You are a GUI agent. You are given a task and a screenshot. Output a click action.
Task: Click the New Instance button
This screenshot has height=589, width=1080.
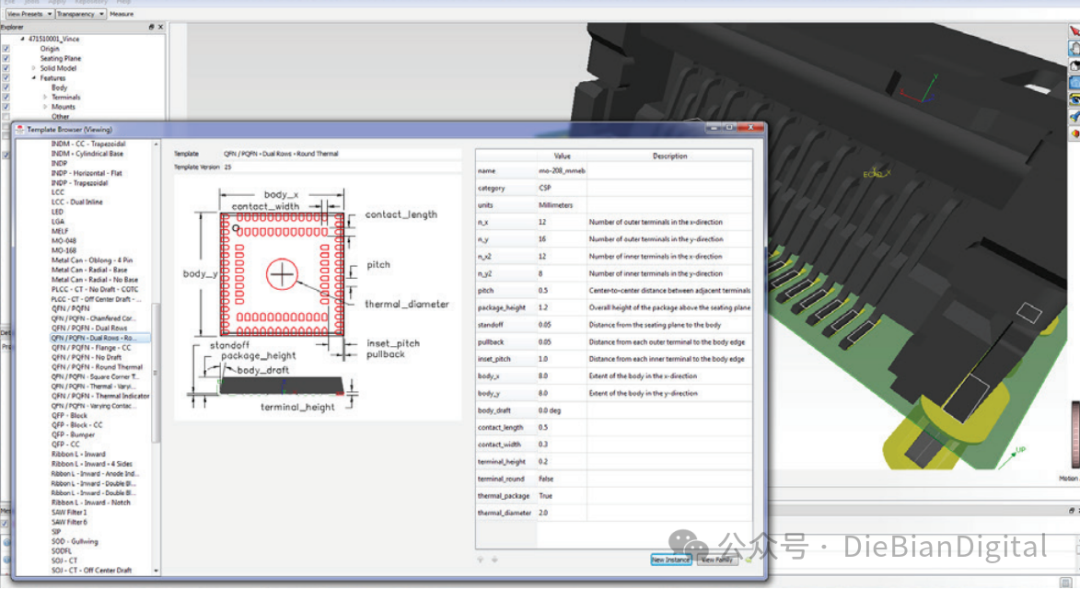click(671, 560)
